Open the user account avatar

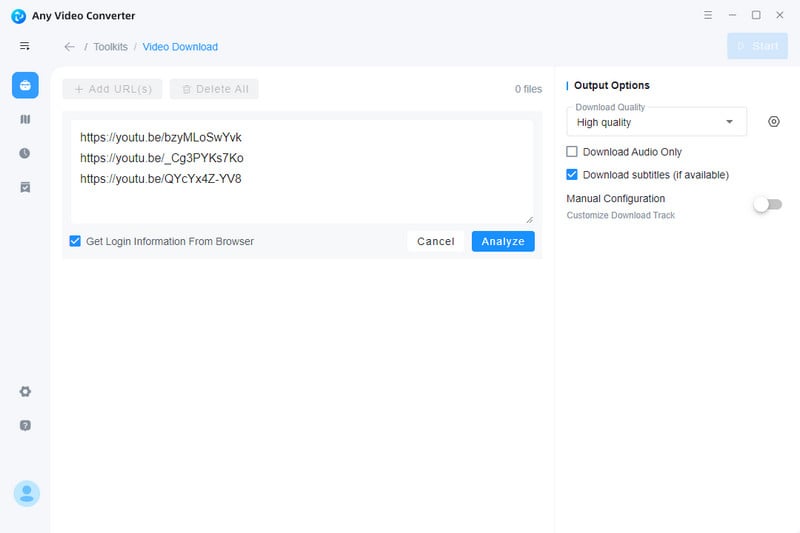coord(27,493)
